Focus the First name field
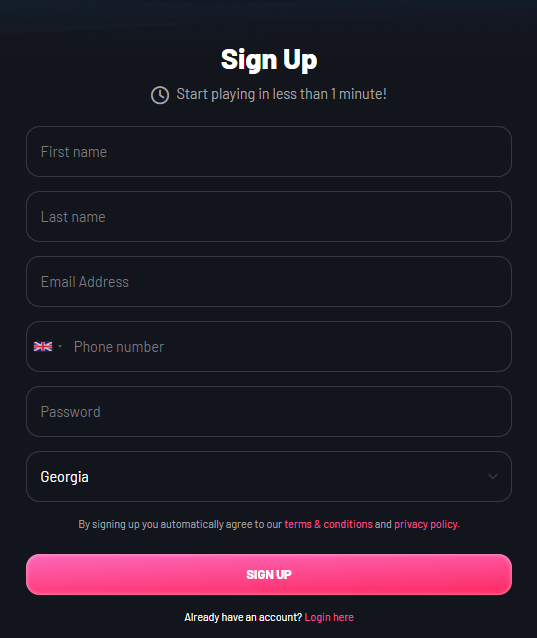This screenshot has height=638, width=537. tap(268, 151)
